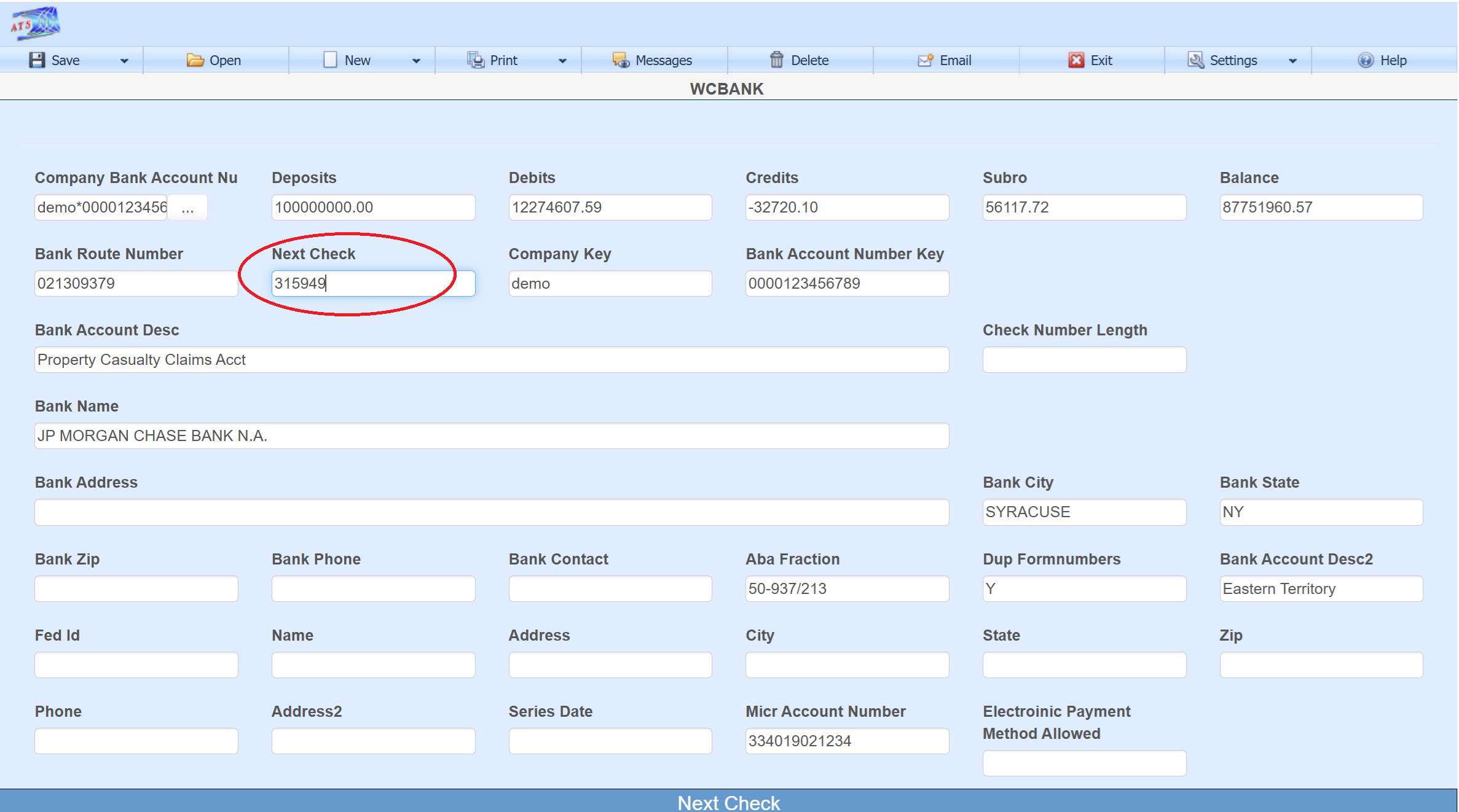Click the Bank Route Number field
The width and height of the screenshot is (1459, 812).
[x=136, y=284]
